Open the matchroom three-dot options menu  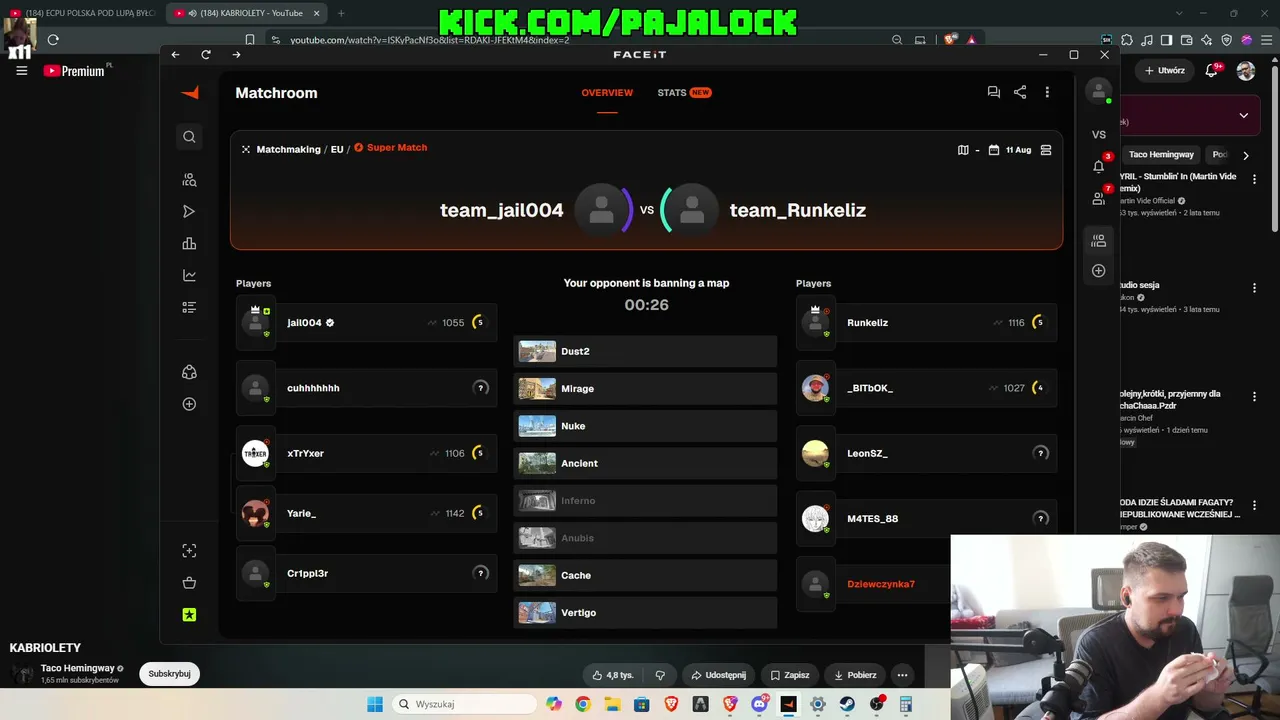(x=1047, y=92)
